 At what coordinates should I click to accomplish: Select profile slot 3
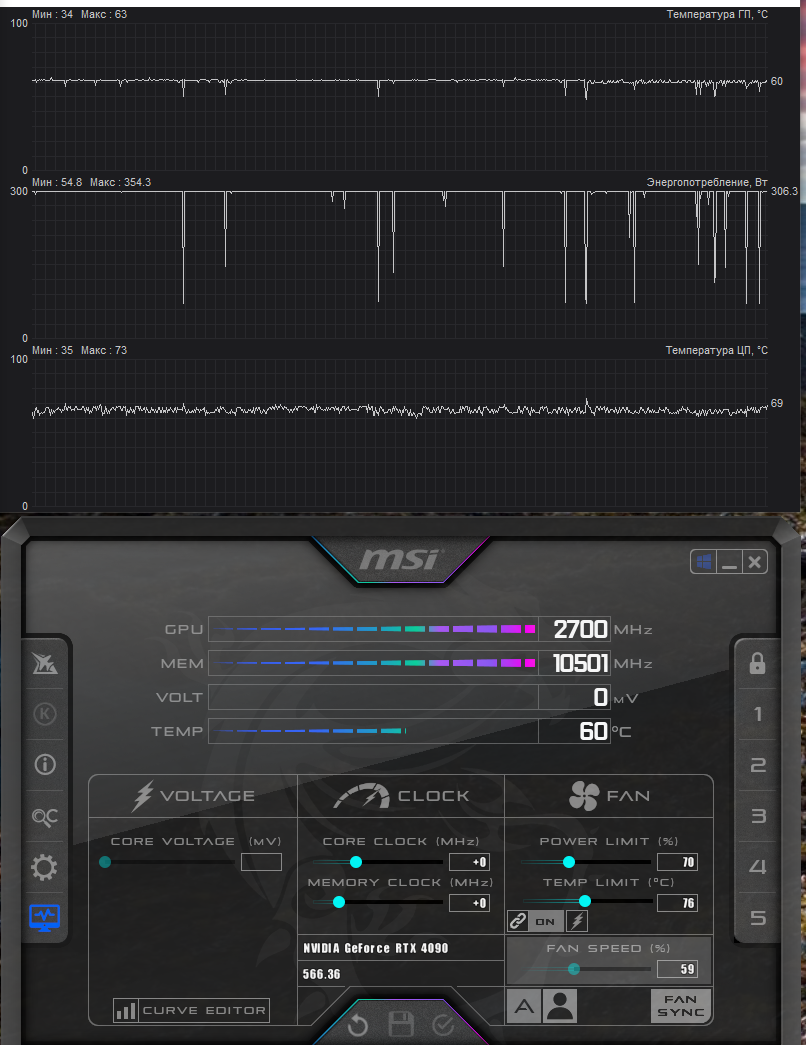point(757,816)
